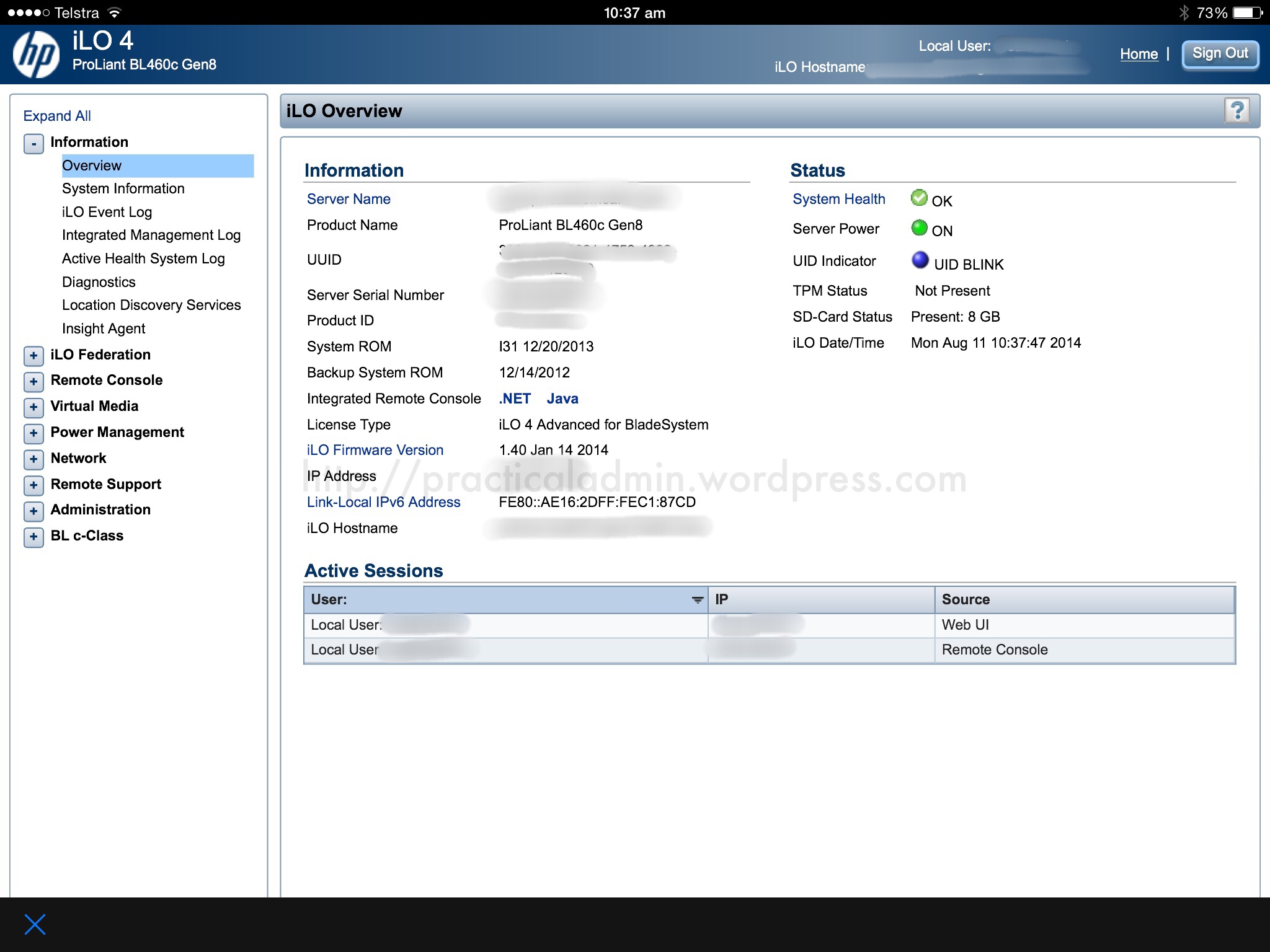Select iLO Event Log entry
The width and height of the screenshot is (1270, 952).
coord(107,212)
